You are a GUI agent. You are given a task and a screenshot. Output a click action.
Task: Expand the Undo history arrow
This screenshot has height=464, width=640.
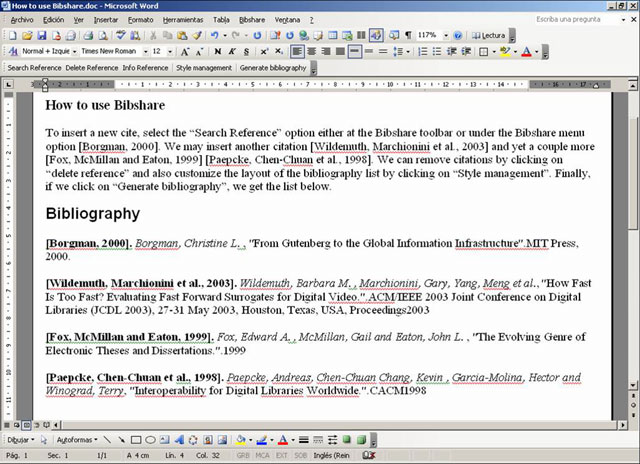click(225, 36)
